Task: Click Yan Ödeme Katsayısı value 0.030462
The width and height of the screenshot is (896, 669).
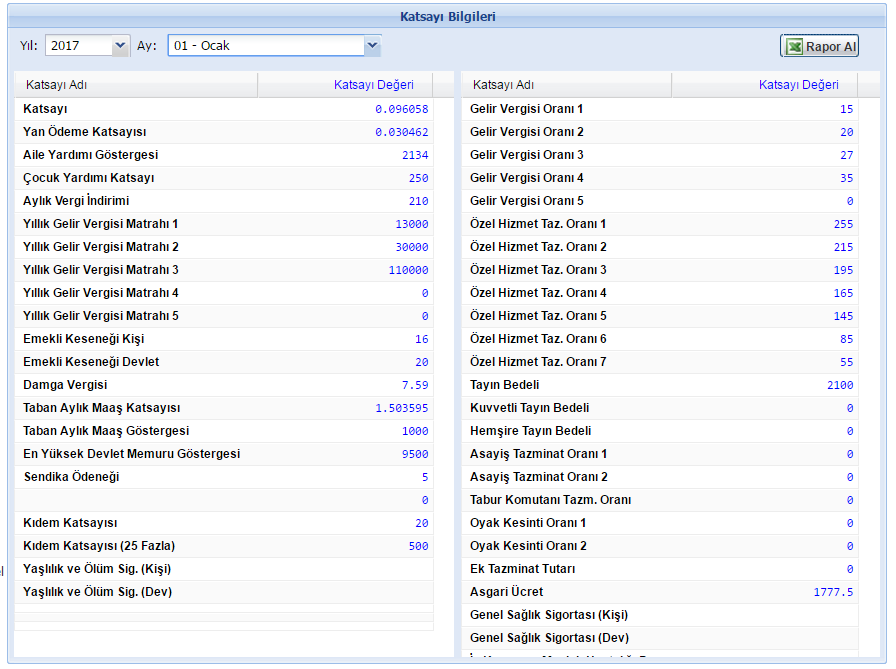Action: [401, 132]
